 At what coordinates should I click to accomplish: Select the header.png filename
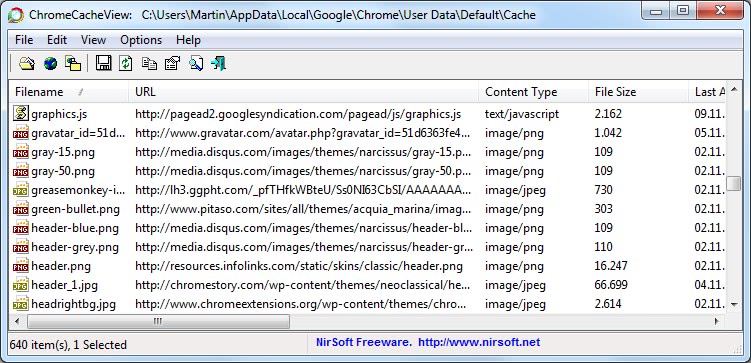click(x=61, y=266)
